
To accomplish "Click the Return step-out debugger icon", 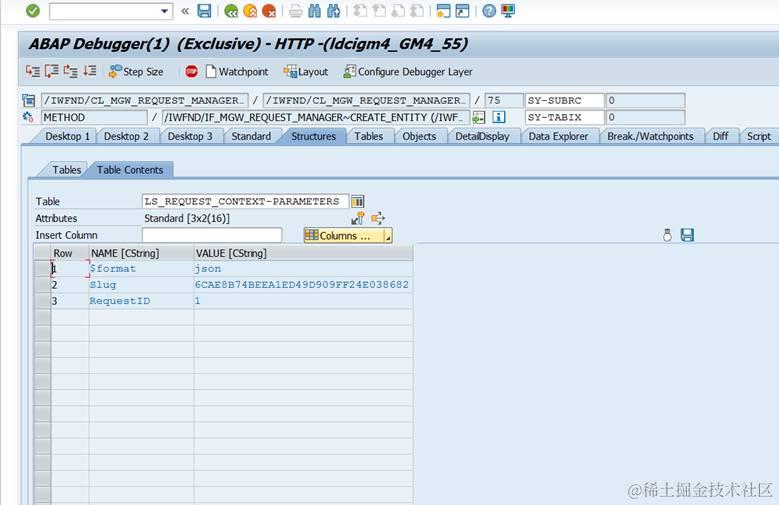I will tap(71, 71).
